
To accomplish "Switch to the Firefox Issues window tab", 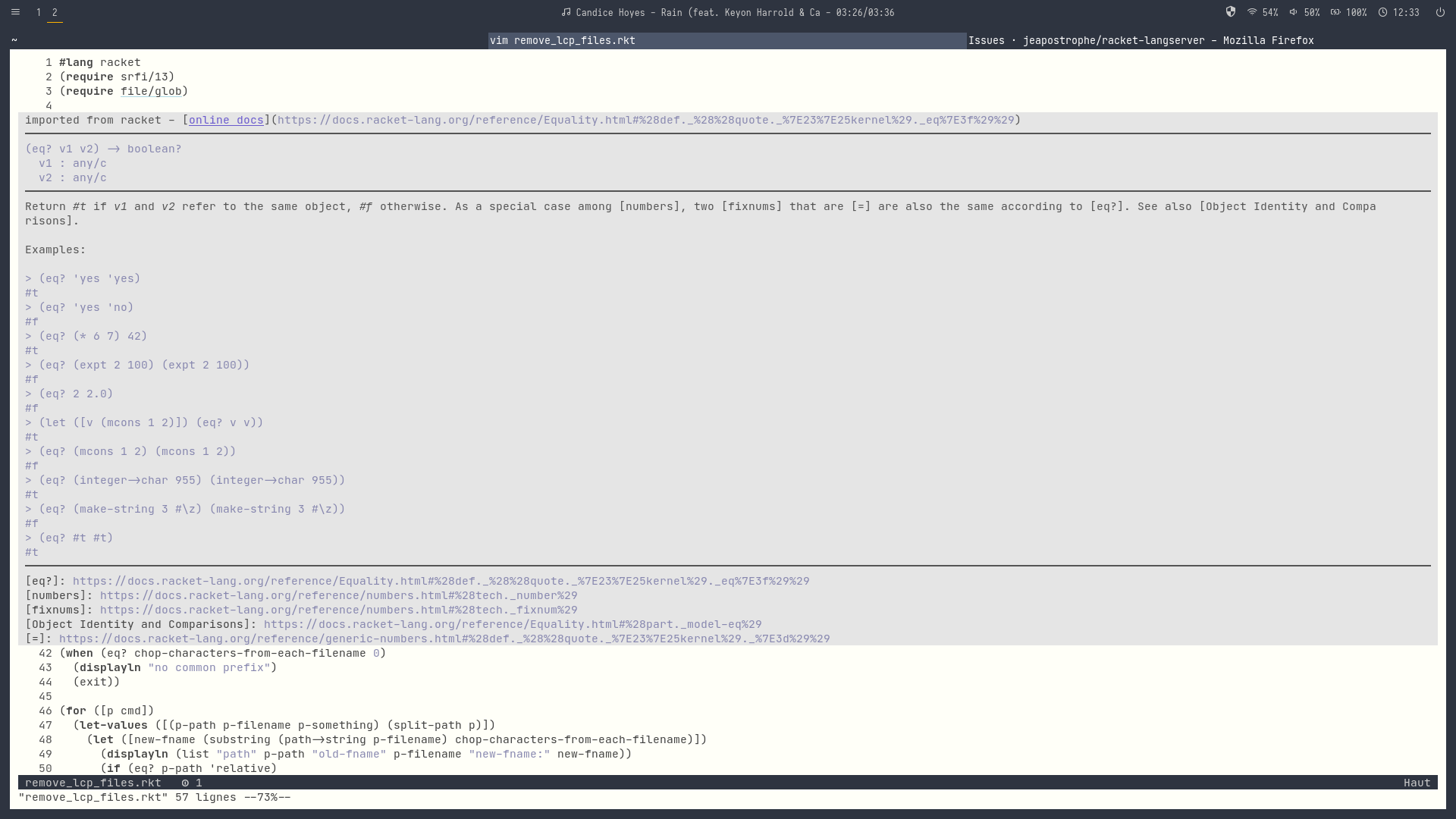I will [x=1141, y=41].
